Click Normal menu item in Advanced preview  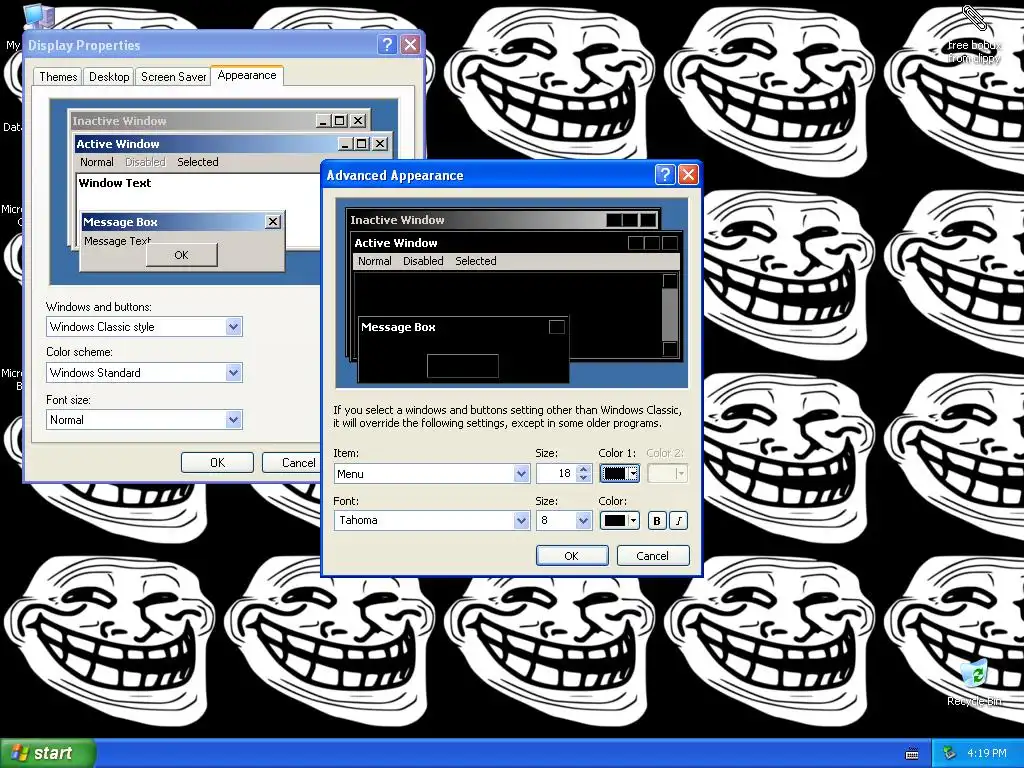pyautogui.click(x=374, y=261)
